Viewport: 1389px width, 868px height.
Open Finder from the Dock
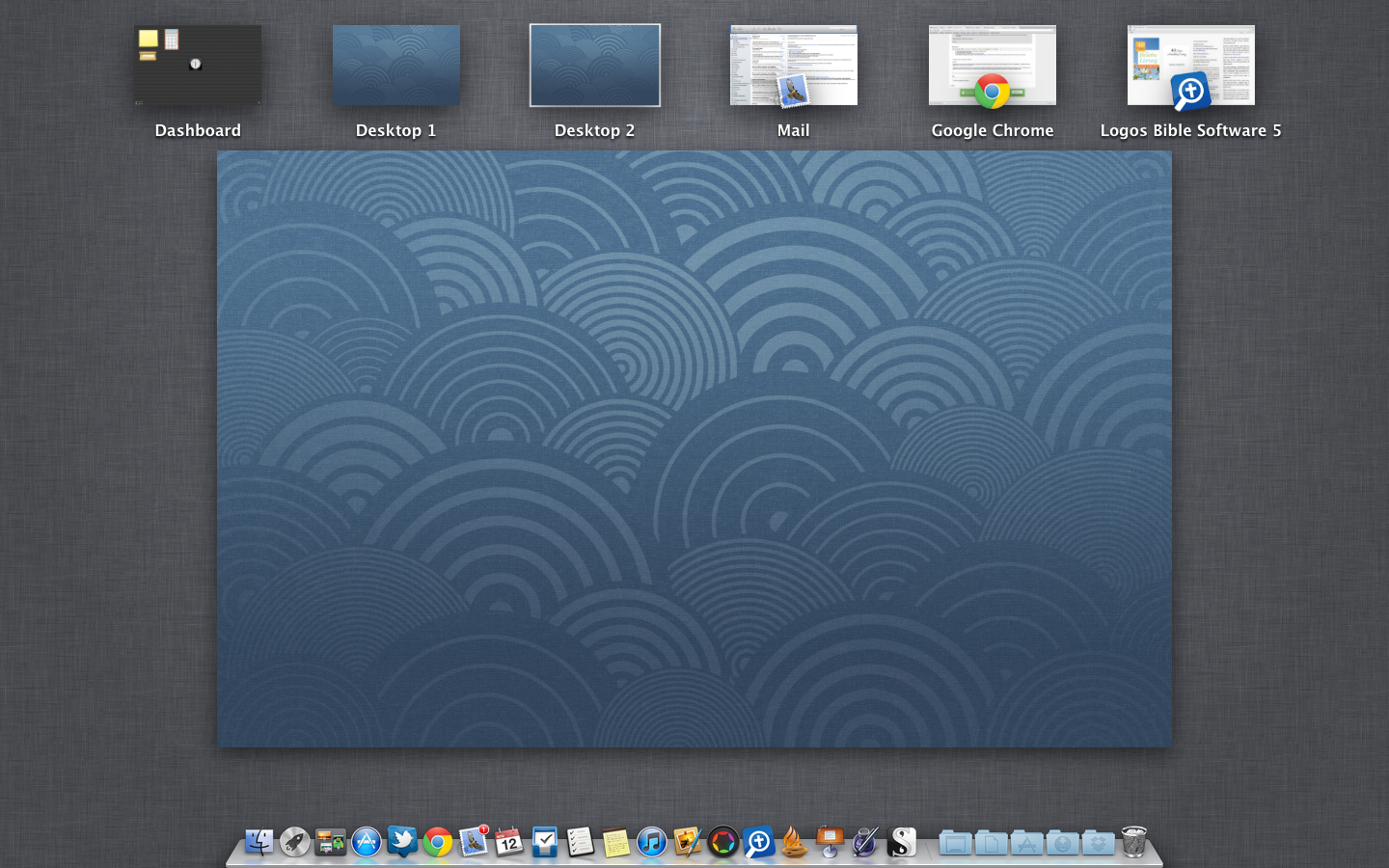pyautogui.click(x=259, y=842)
